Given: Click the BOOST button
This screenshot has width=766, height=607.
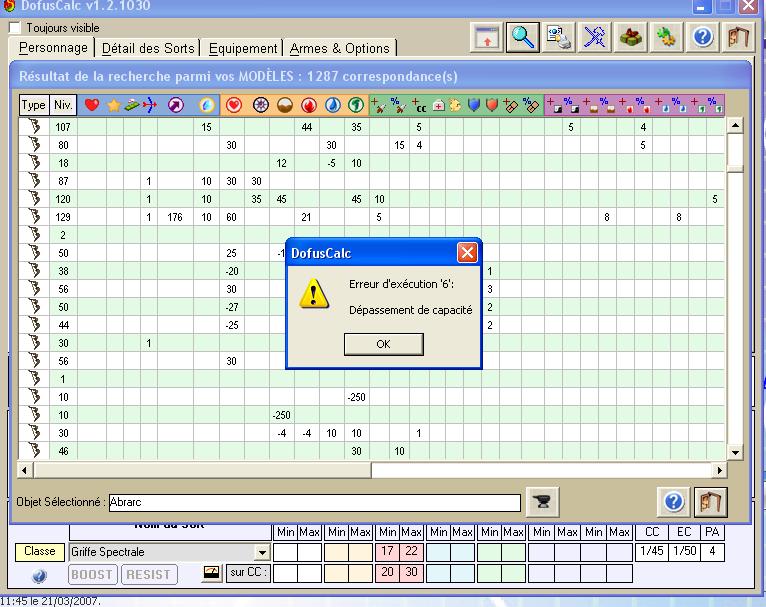Looking at the screenshot, I should click(92, 574).
